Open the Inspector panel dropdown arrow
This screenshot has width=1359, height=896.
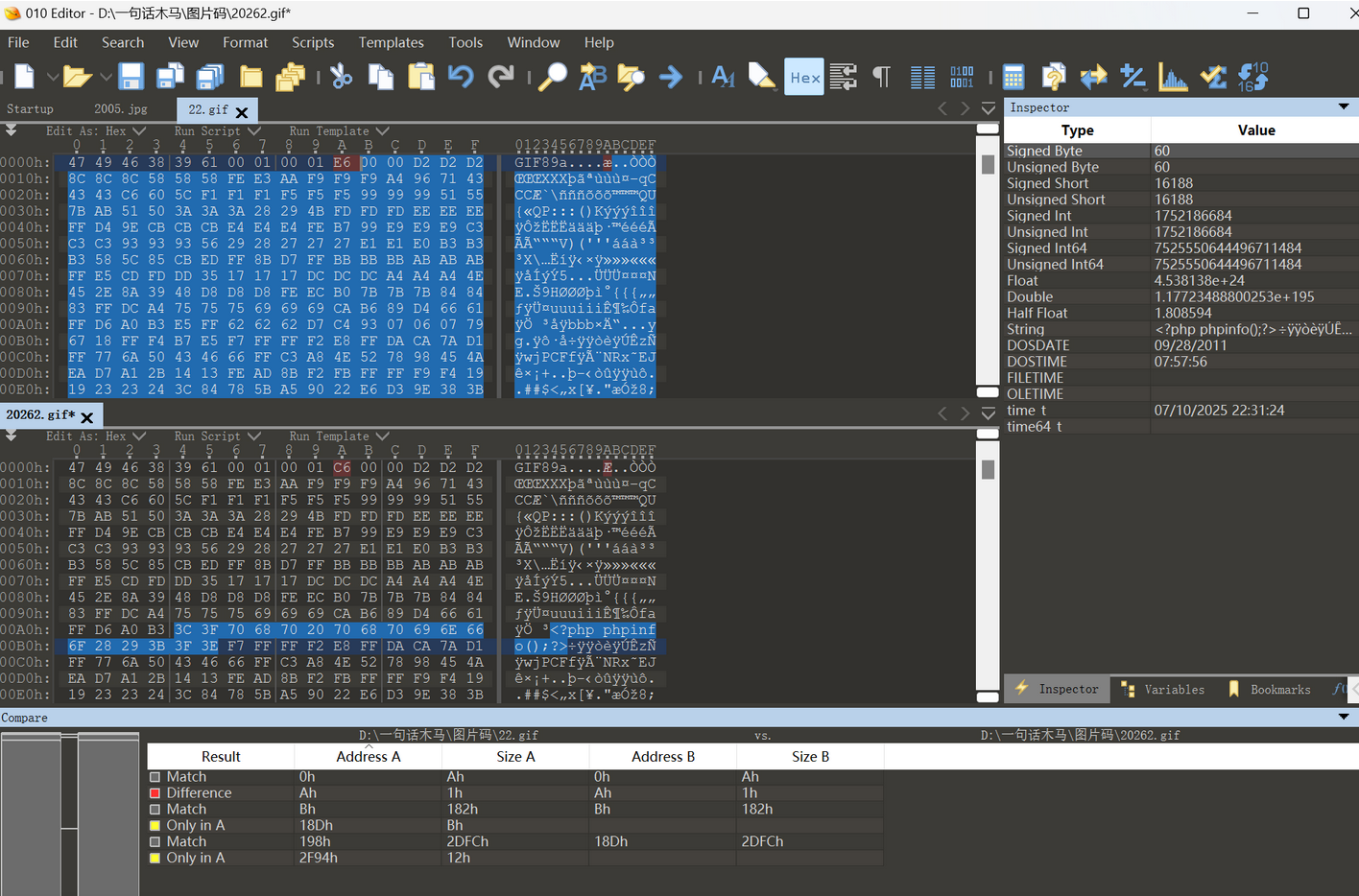coord(1344,106)
